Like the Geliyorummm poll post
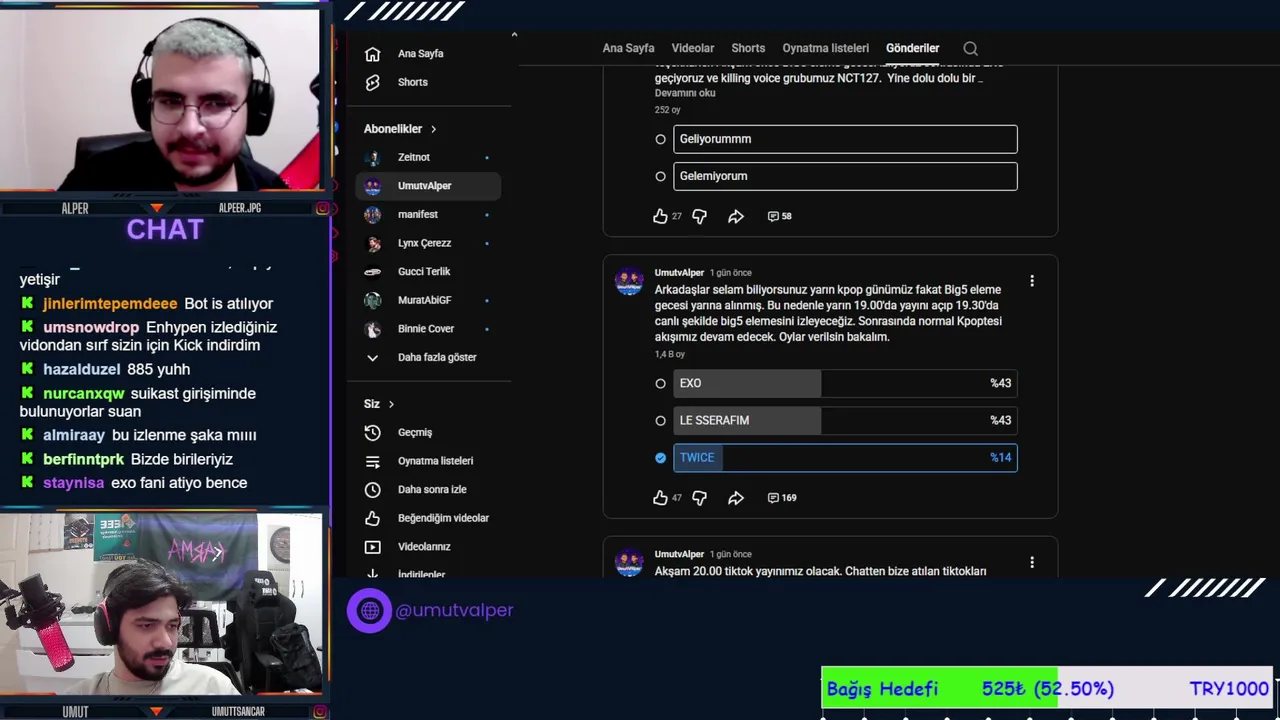The image size is (1280, 720). click(x=660, y=216)
